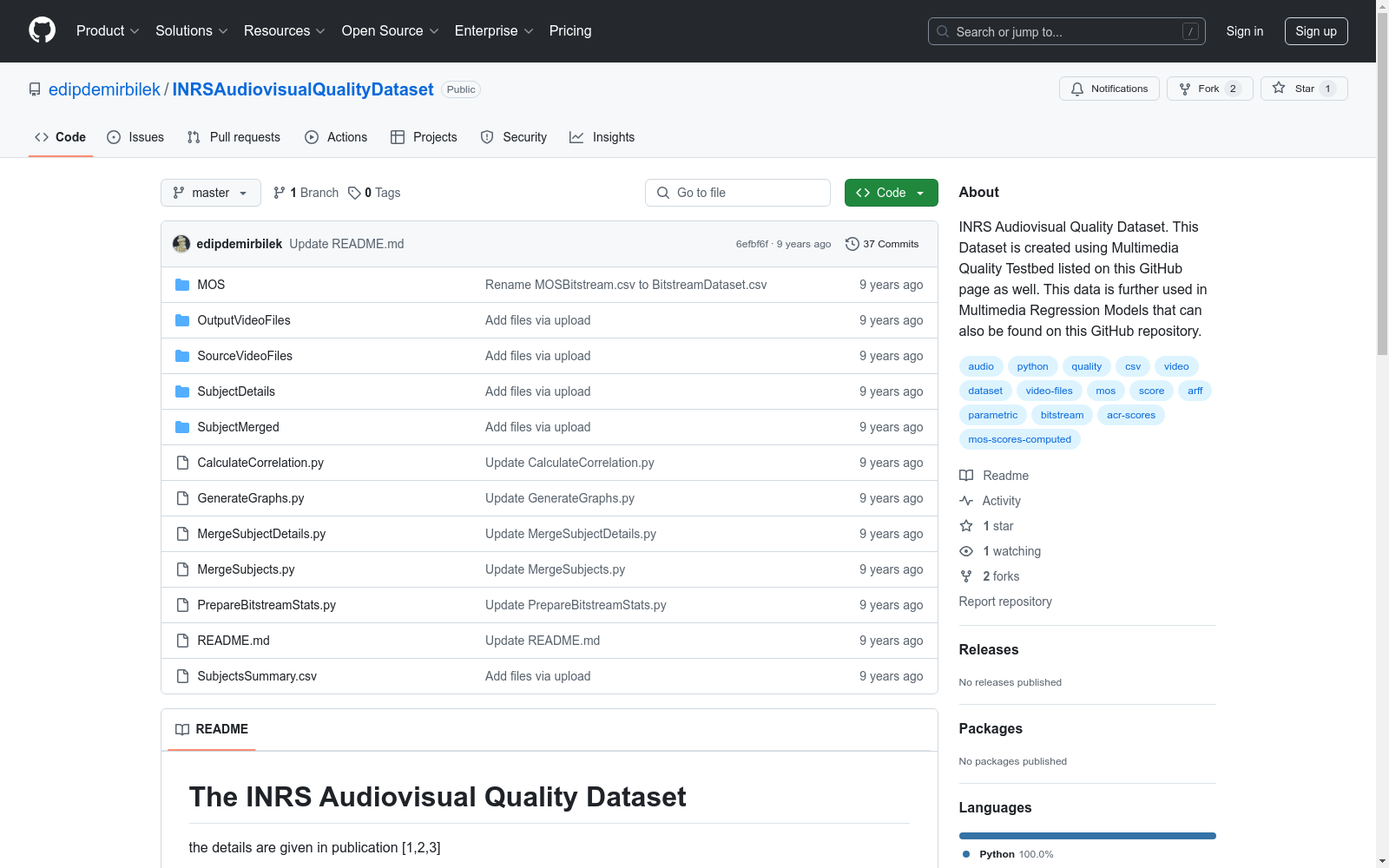The height and width of the screenshot is (868, 1389).
Task: Click the Python language progress bar
Action: [x=1087, y=836]
